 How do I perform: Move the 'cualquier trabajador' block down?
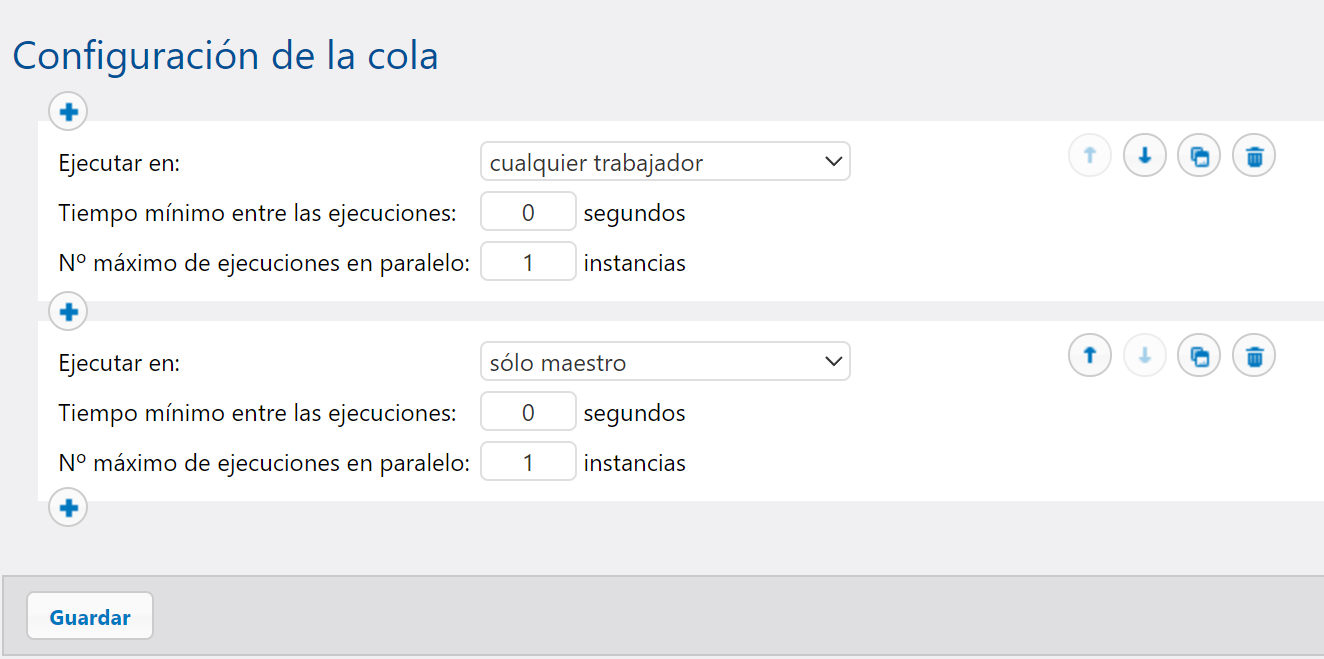1144,157
